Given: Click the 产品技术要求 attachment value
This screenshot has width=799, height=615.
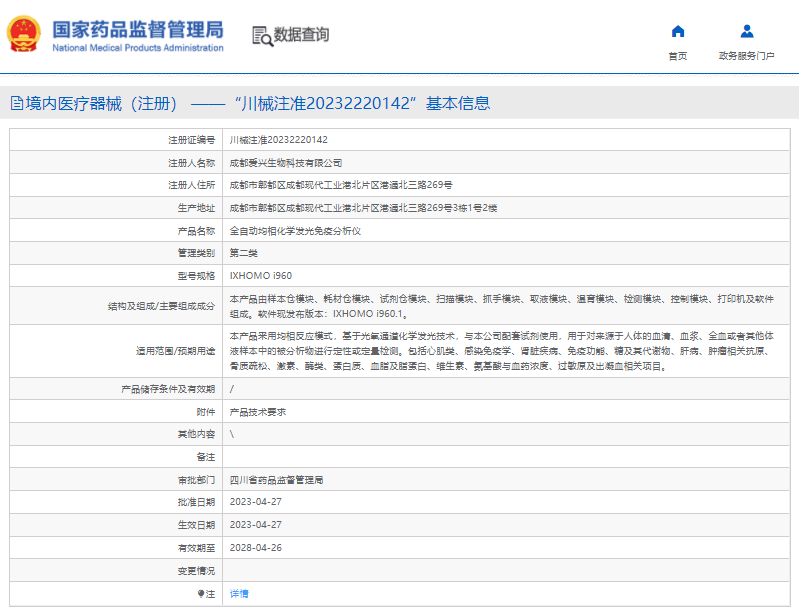Looking at the screenshot, I should (x=257, y=412).
